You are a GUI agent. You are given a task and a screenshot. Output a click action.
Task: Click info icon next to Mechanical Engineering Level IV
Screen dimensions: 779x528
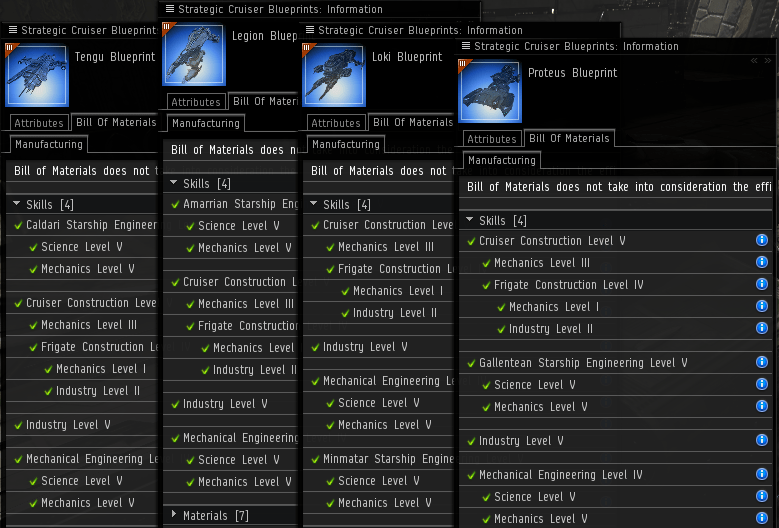point(761,474)
